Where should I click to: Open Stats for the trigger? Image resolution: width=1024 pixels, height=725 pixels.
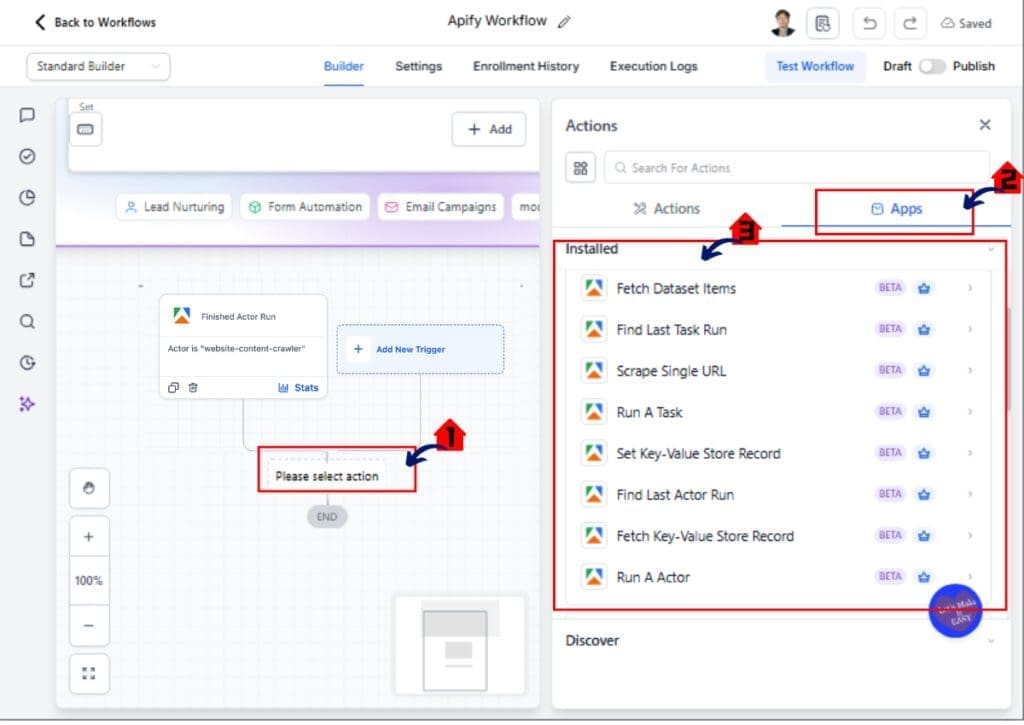point(298,388)
